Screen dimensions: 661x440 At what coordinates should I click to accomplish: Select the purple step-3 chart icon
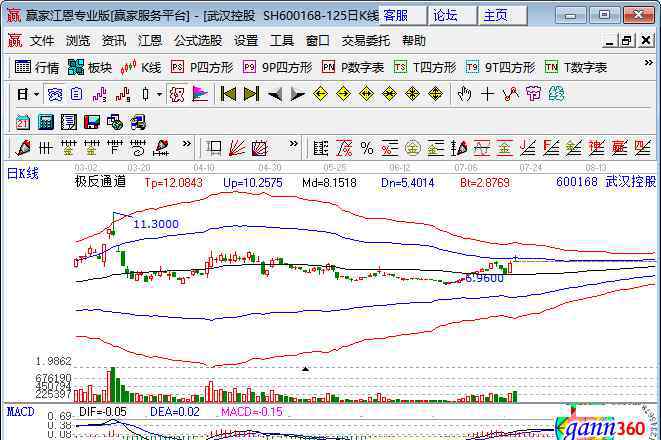99,94
